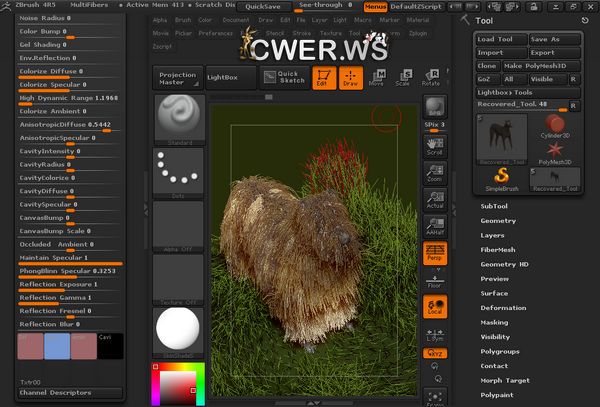Screen dimensions: 600x407
Task: Select the Draw mode icon
Action: pos(350,78)
